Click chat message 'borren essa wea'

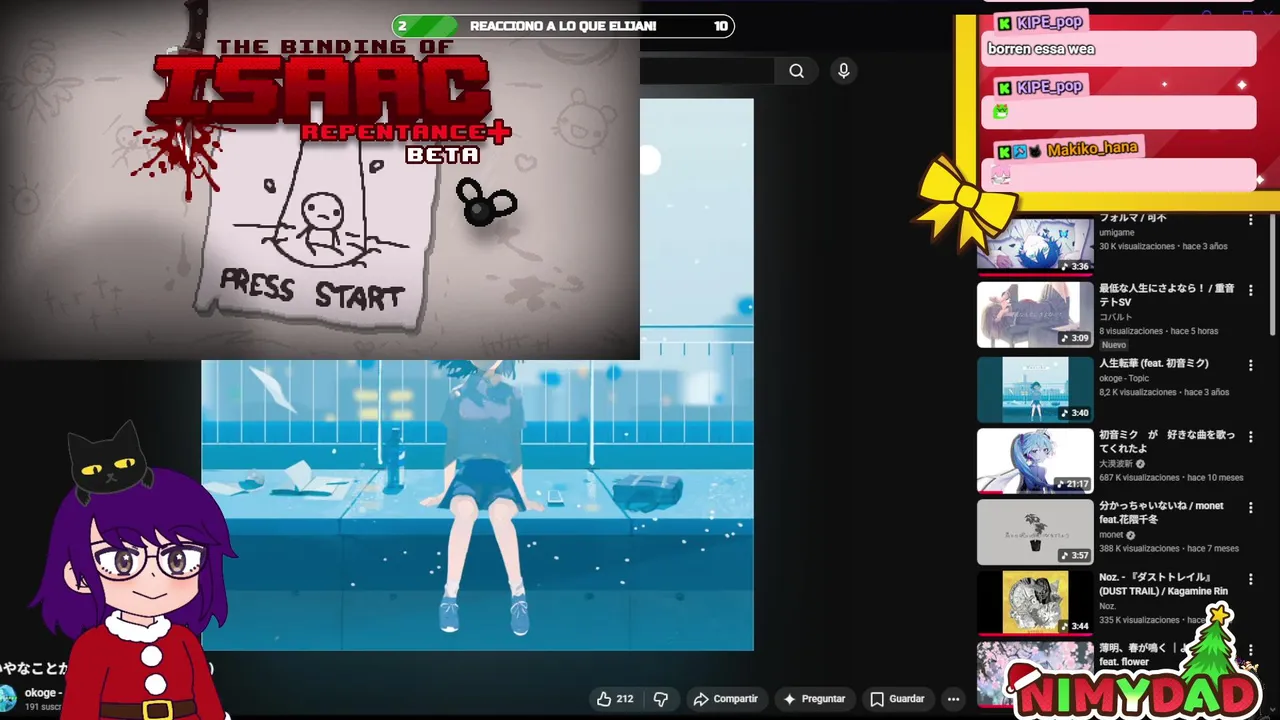point(1041,49)
